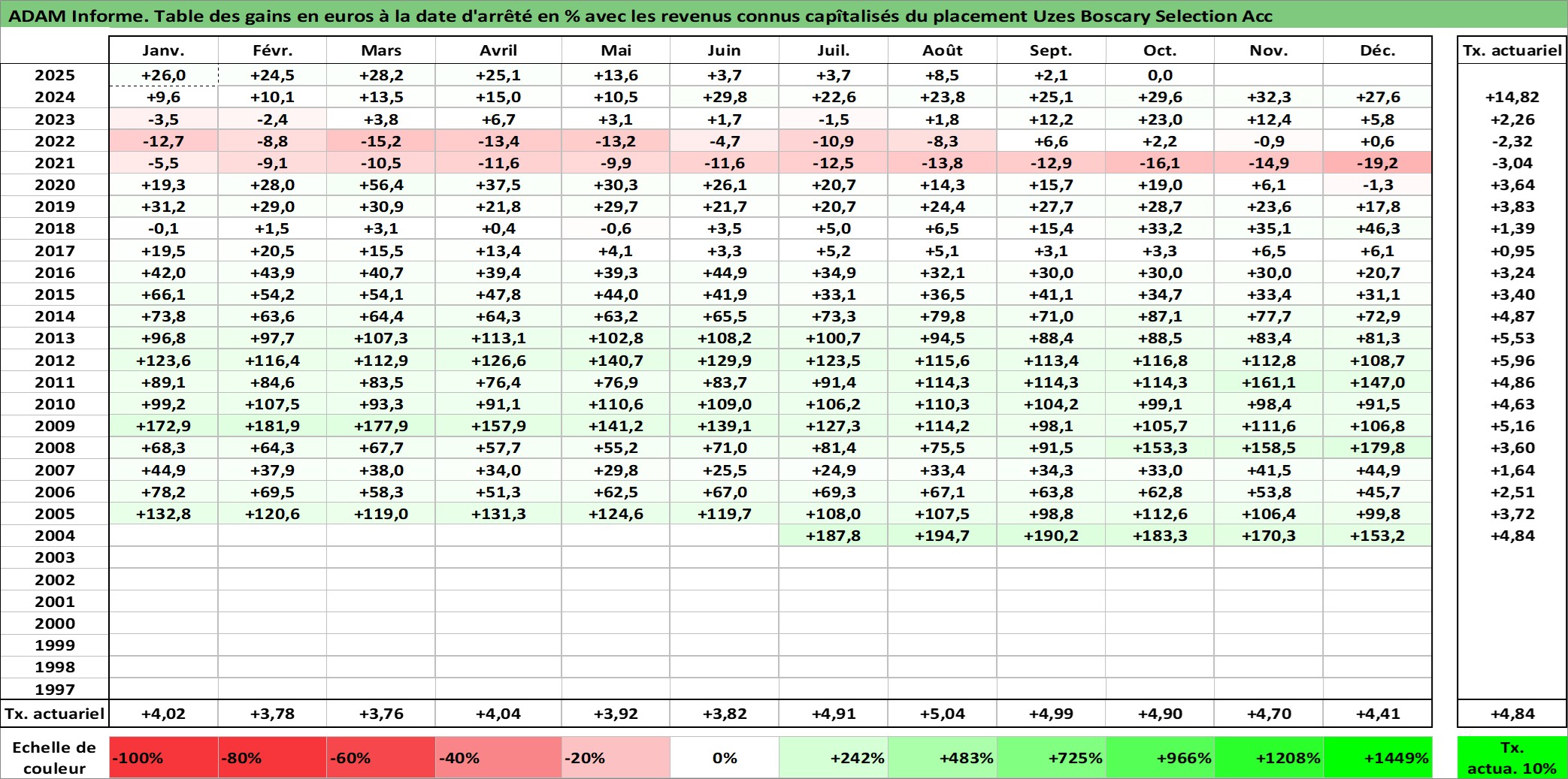Select the Juin column header

[x=725, y=50]
